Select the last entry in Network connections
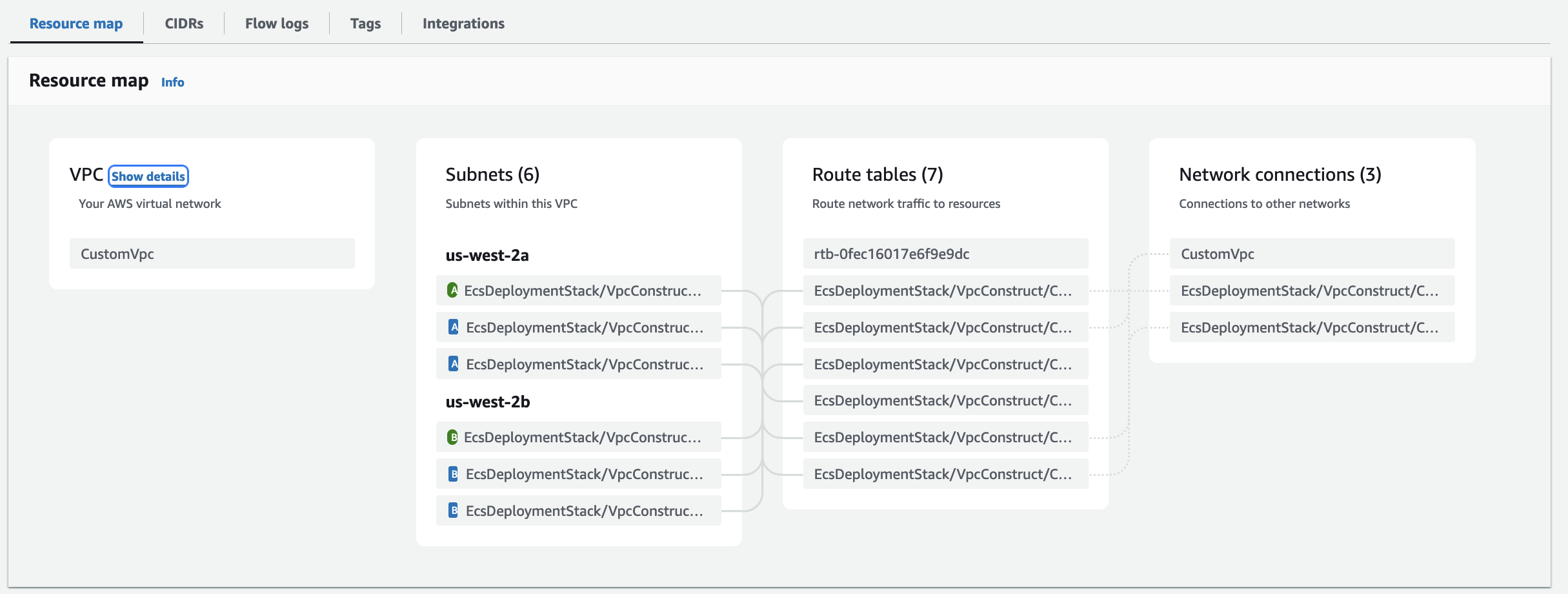This screenshot has width=1568, height=594. pos(1311,327)
